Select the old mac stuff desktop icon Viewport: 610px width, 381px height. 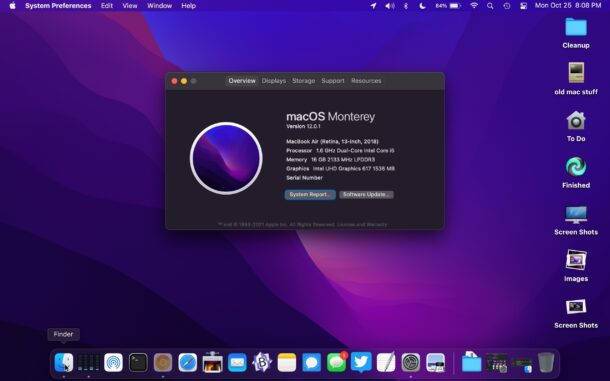click(x=576, y=79)
